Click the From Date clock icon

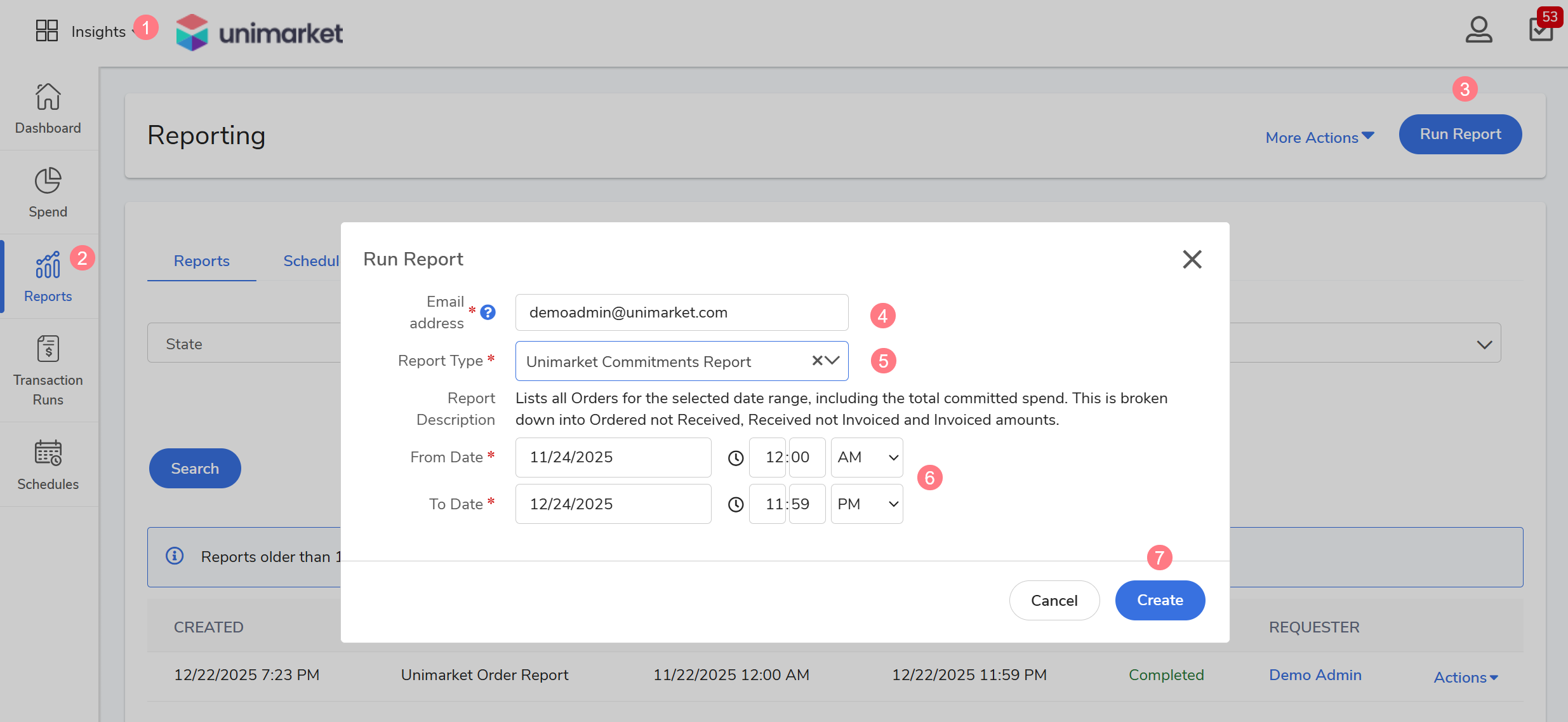point(736,458)
